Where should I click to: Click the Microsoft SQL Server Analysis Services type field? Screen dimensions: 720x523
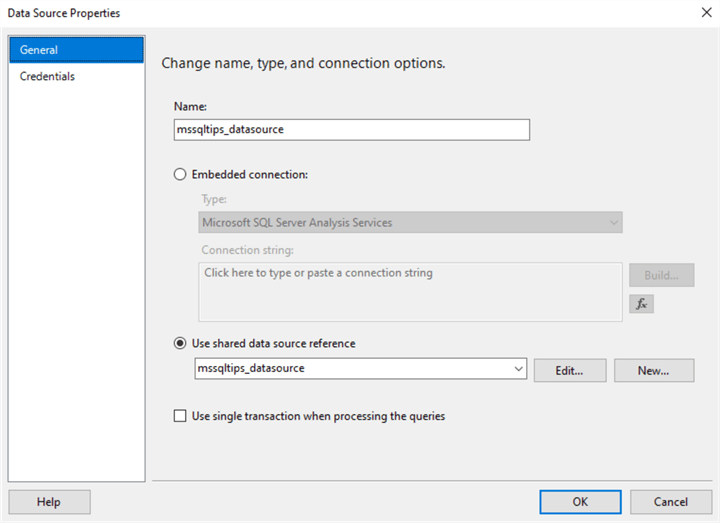(400, 222)
